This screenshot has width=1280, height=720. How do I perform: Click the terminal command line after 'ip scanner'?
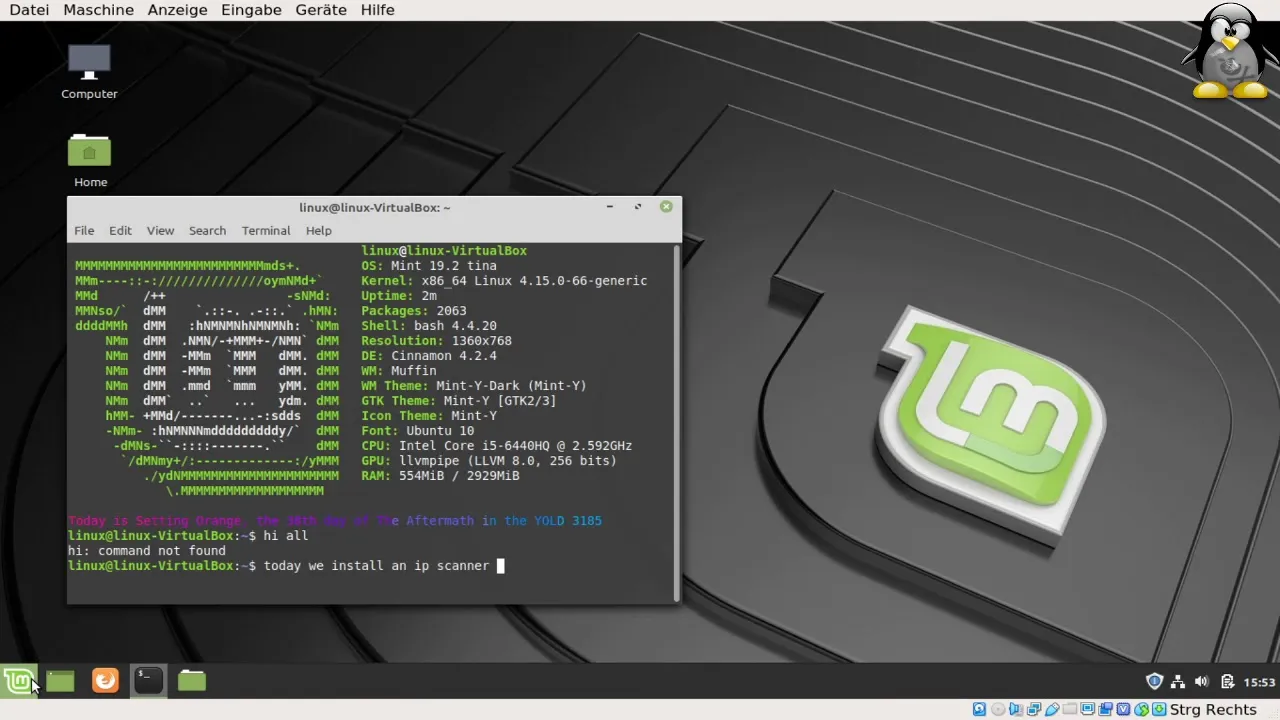(x=501, y=566)
